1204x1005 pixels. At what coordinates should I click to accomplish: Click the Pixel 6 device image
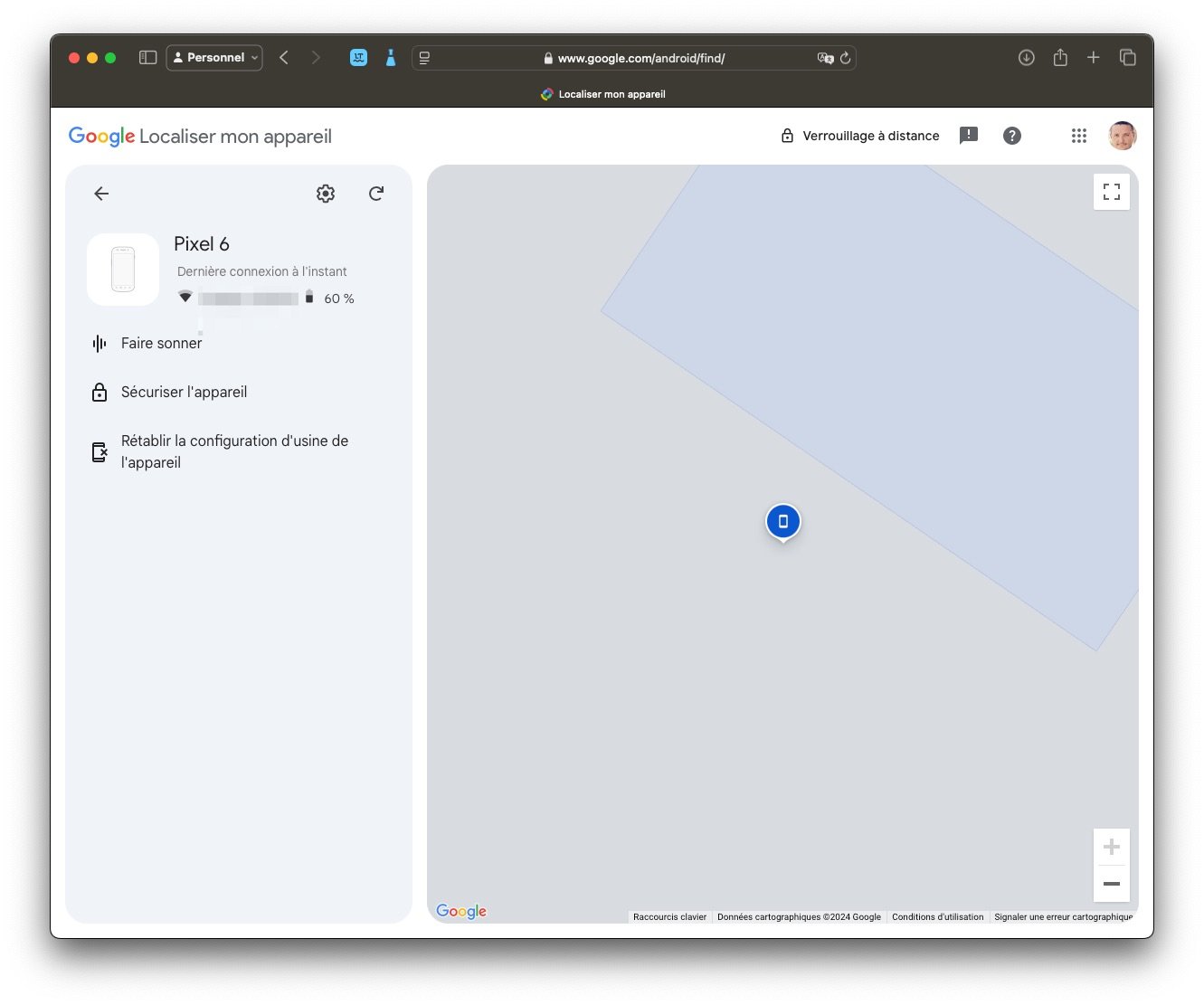click(123, 270)
